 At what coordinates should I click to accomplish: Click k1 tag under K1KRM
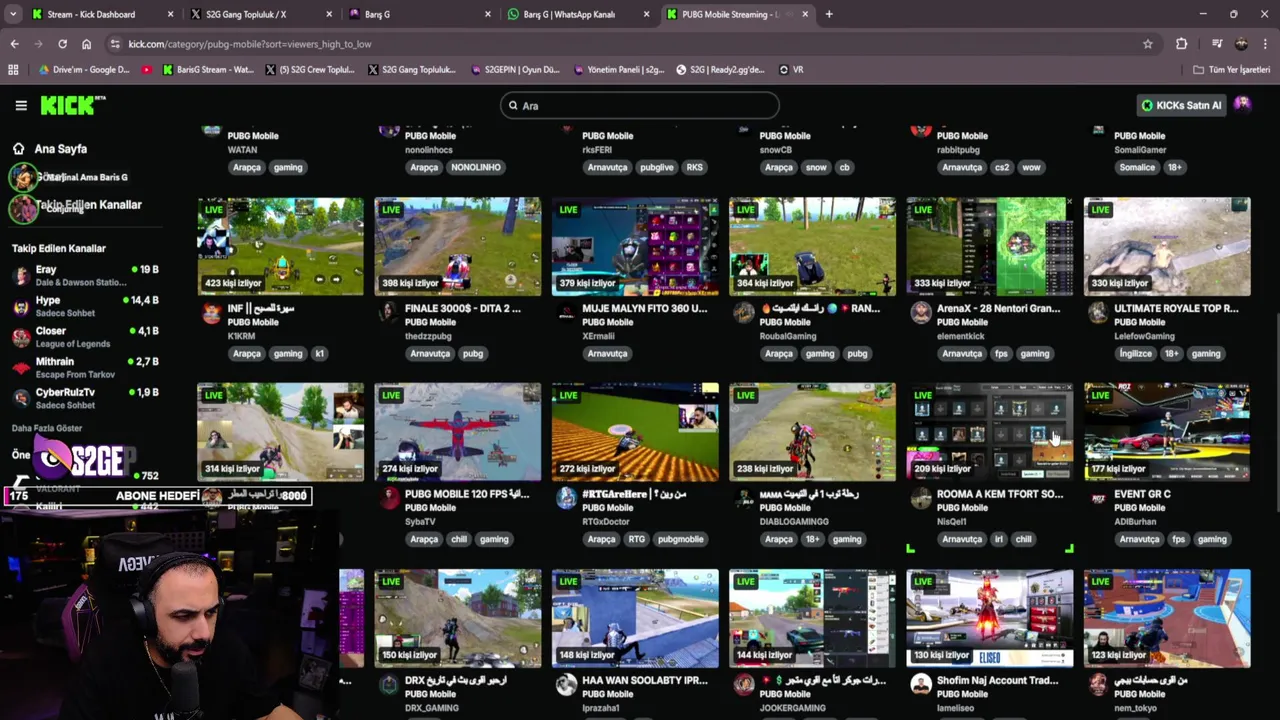(x=320, y=353)
